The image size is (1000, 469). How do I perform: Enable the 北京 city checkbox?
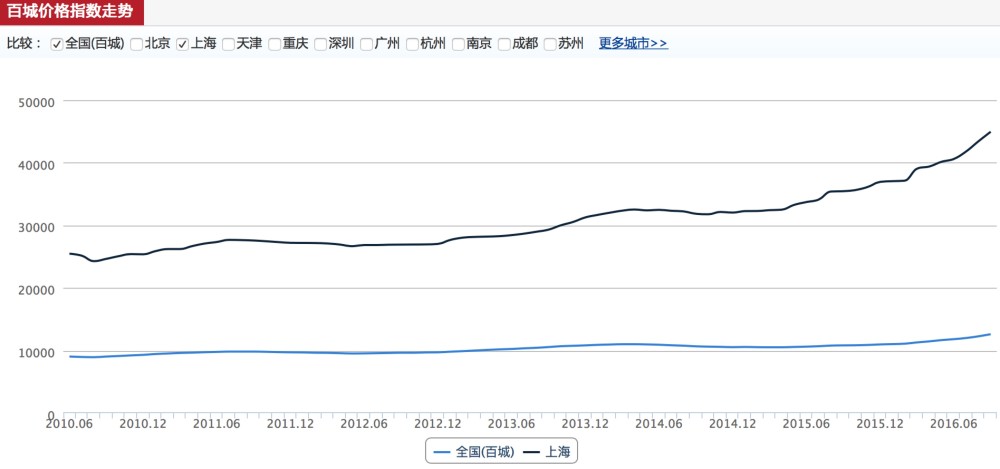(x=137, y=44)
